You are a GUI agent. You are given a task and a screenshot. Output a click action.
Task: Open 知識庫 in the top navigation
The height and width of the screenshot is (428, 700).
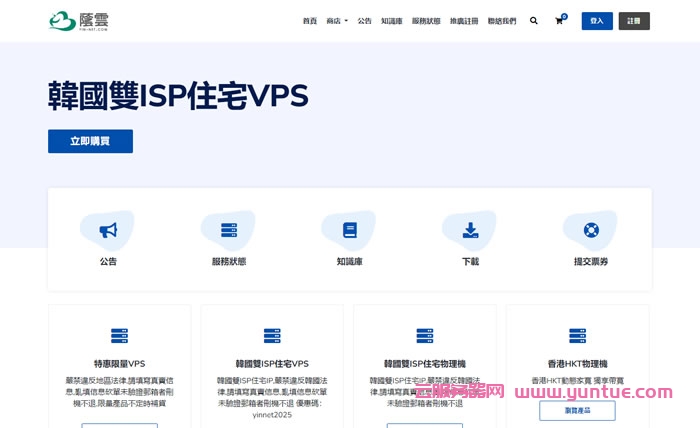[x=392, y=21]
